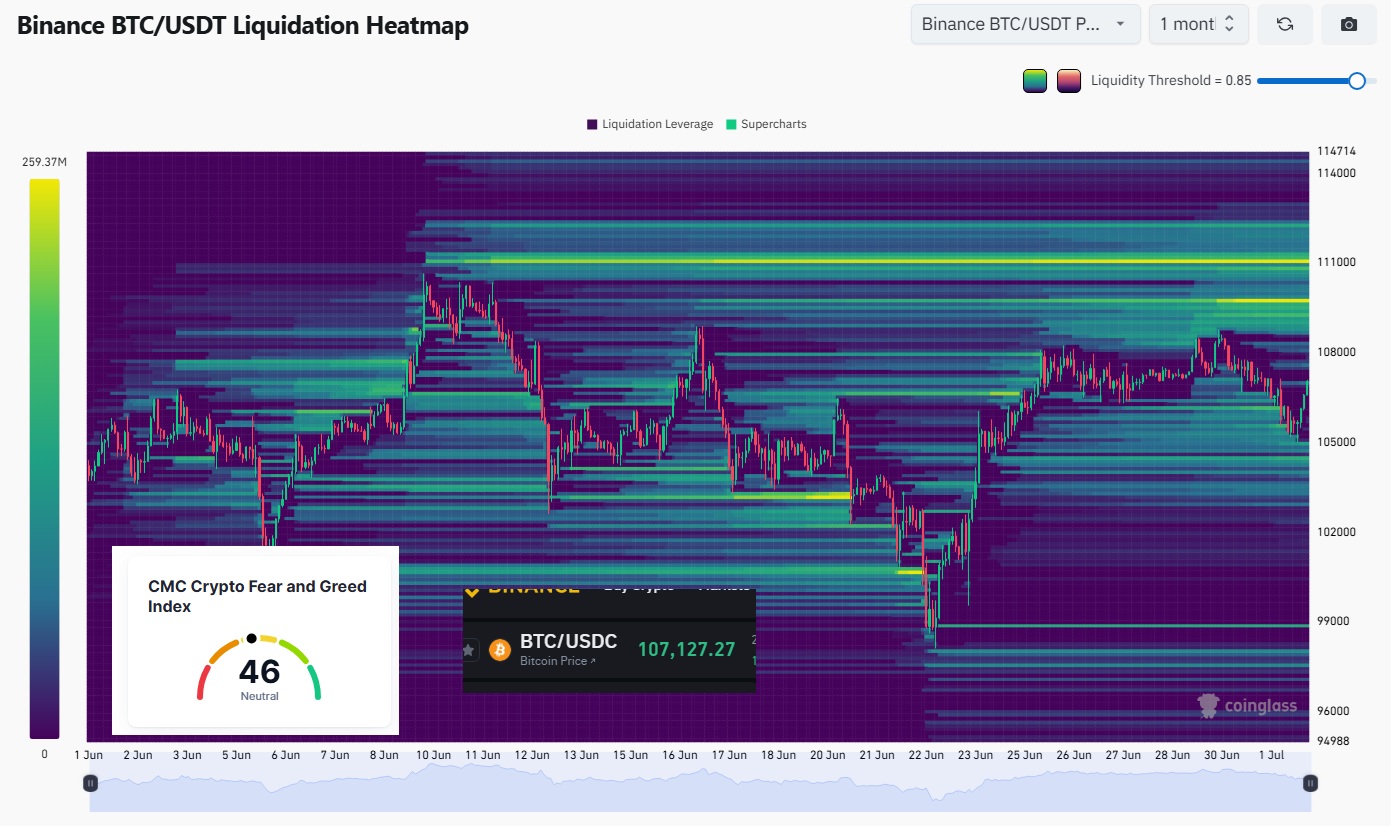Click the Fear and Greed gauge value 46
This screenshot has height=833, width=1391.
(259, 670)
